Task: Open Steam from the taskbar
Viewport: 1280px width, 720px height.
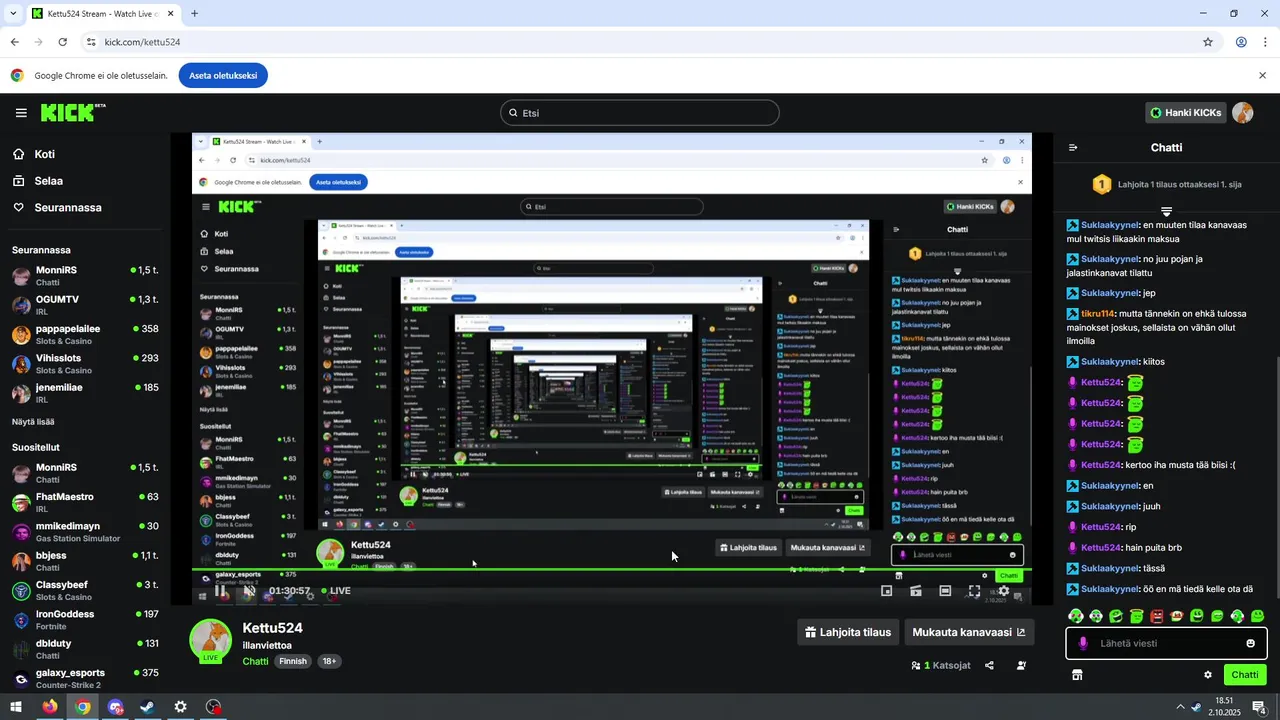Action: [147, 707]
